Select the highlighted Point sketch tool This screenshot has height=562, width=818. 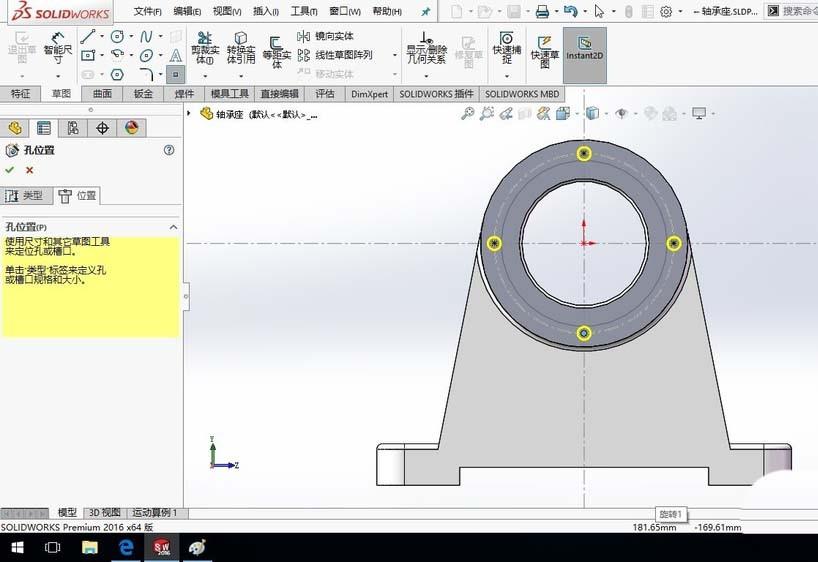pyautogui.click(x=176, y=75)
